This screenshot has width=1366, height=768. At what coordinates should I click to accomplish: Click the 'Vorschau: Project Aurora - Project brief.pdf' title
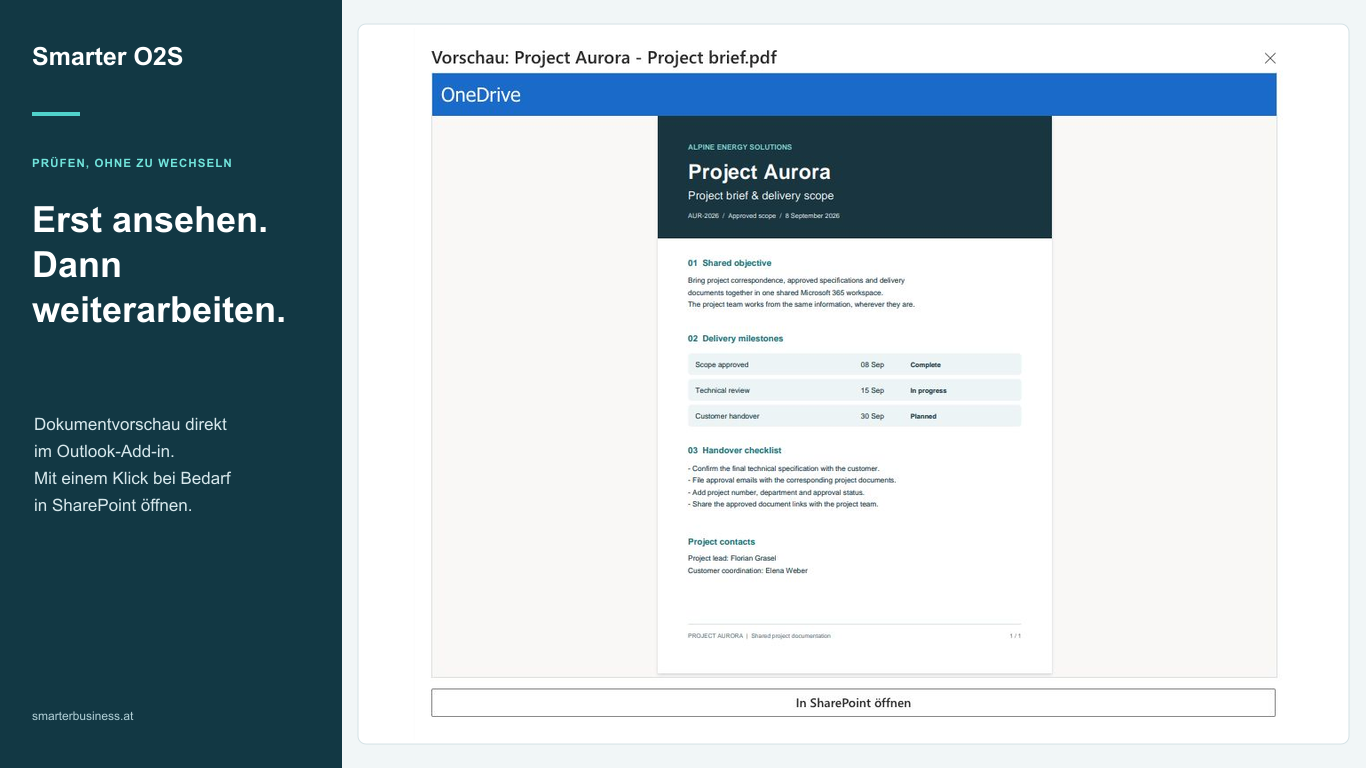(604, 57)
